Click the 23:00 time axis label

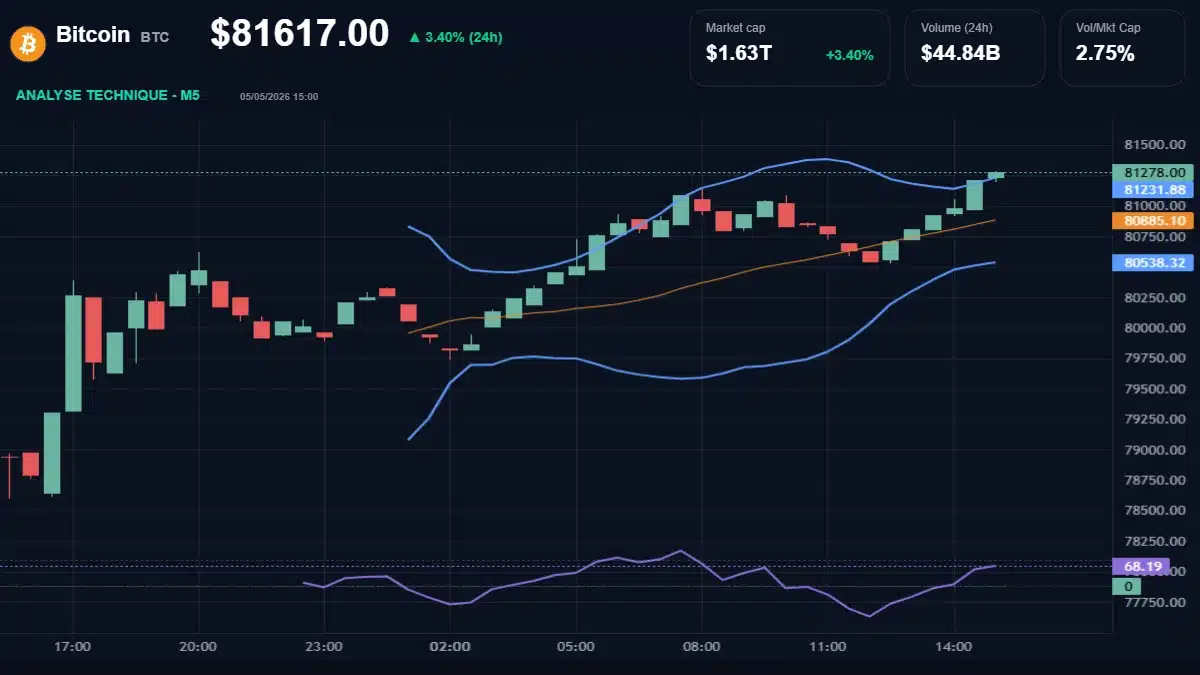coord(324,647)
